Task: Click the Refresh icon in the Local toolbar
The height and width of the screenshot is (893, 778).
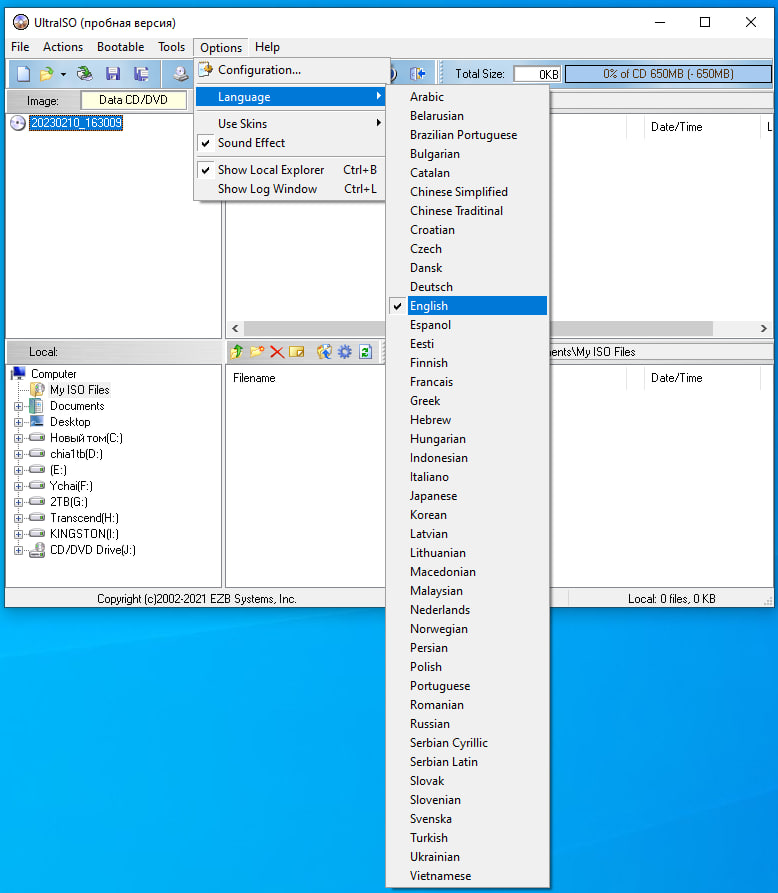Action: 366,352
